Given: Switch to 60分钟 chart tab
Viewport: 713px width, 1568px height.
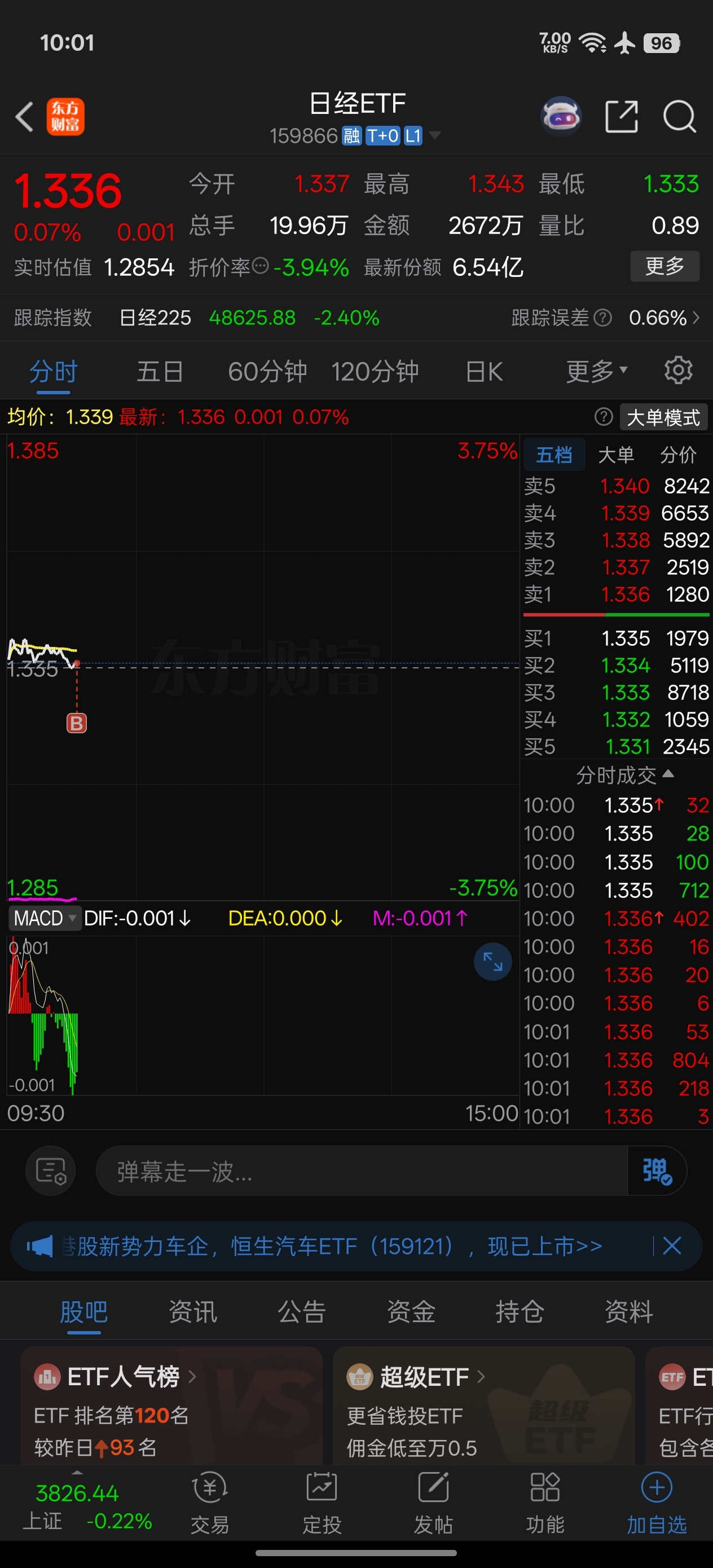Looking at the screenshot, I should [267, 371].
